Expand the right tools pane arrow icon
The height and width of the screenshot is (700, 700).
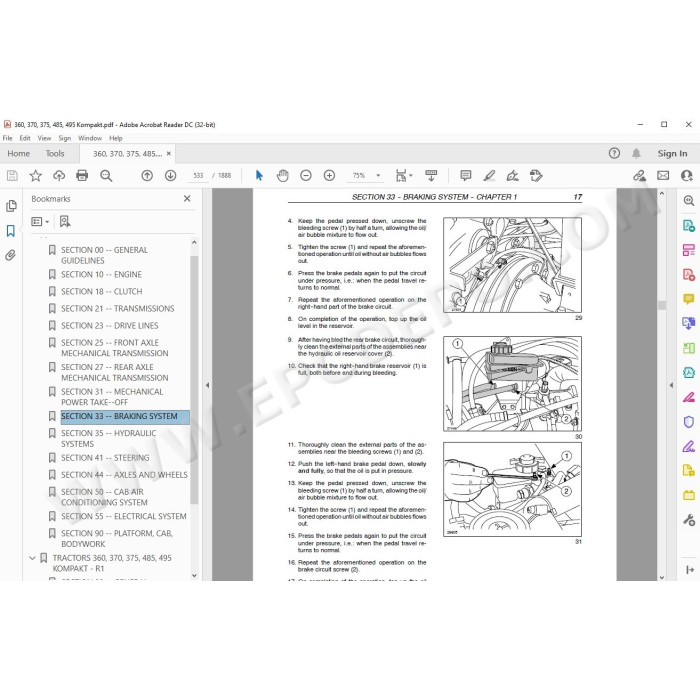click(689, 570)
